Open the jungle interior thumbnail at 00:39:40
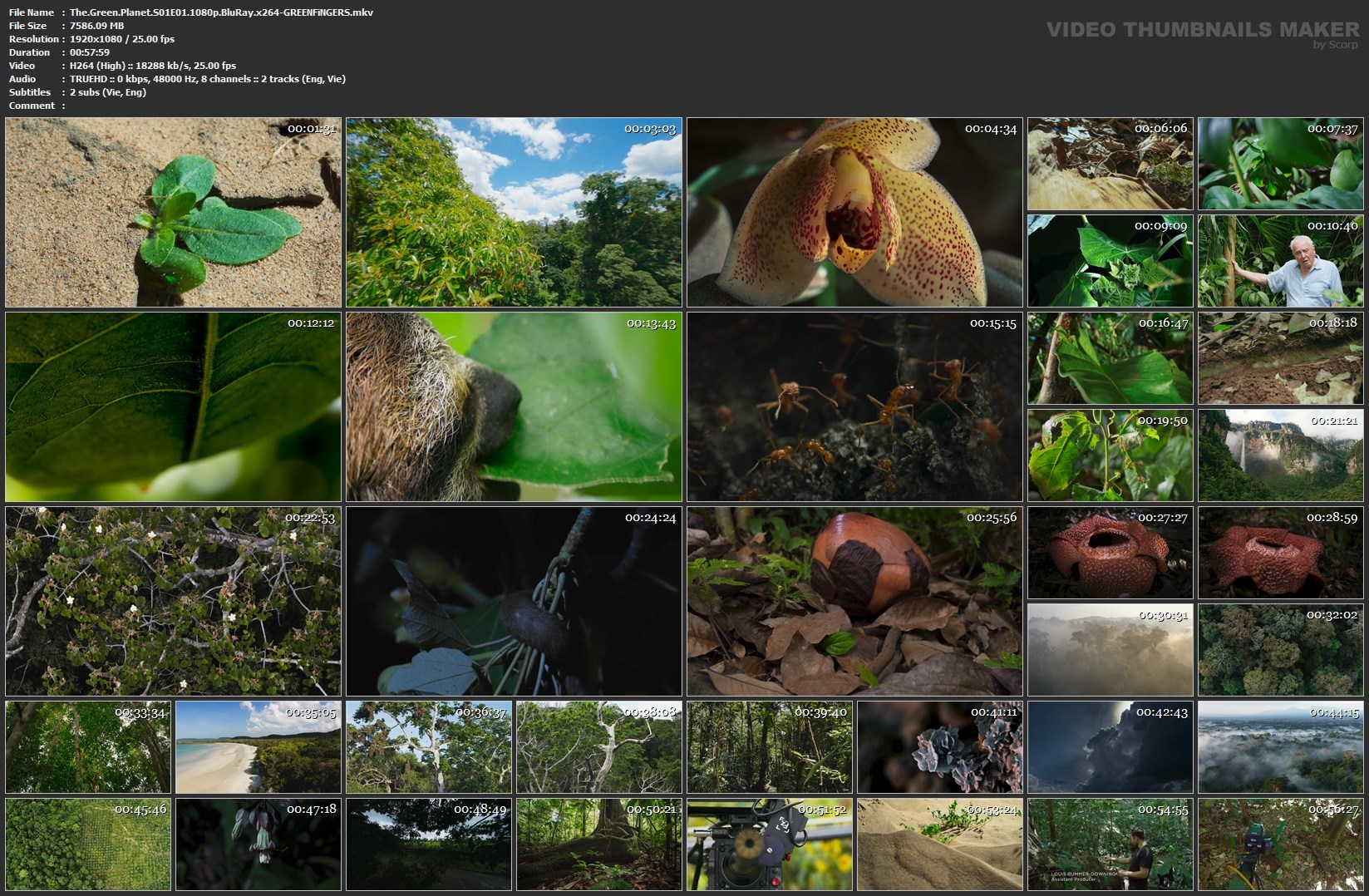Image resolution: width=1369 pixels, height=896 pixels. (x=770, y=747)
